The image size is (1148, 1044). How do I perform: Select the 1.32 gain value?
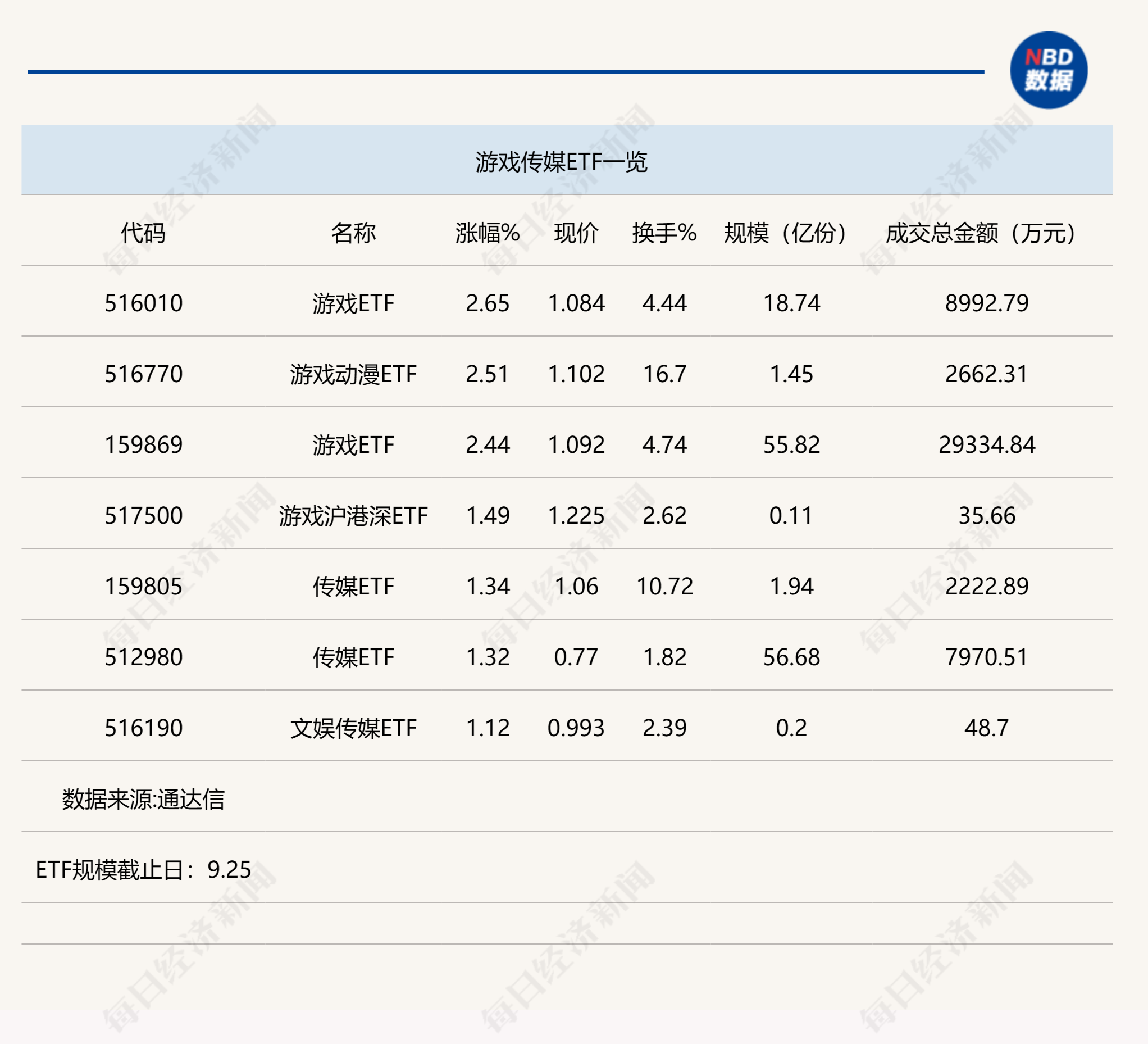click(x=488, y=657)
